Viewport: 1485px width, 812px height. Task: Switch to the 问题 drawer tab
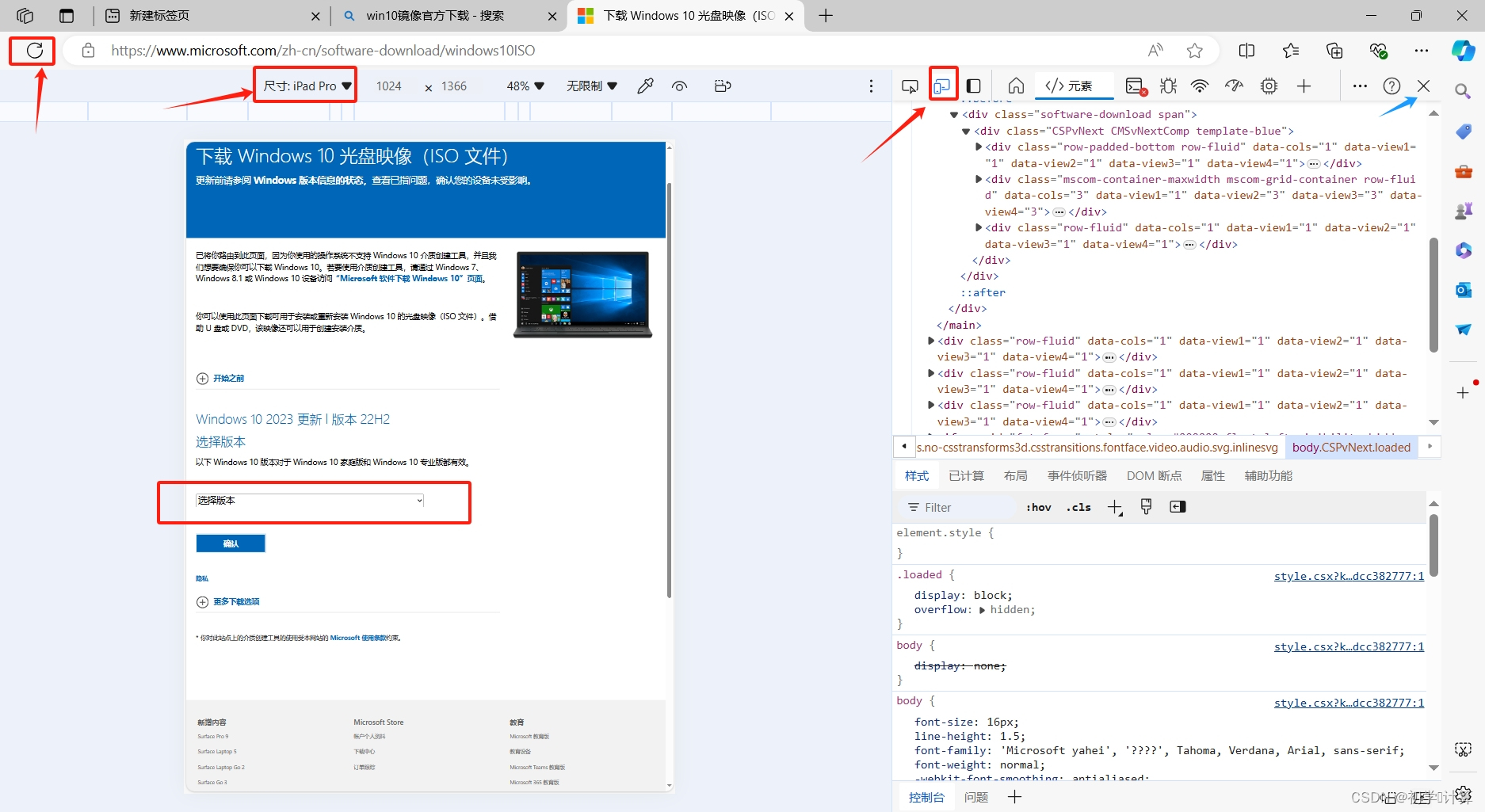[976, 797]
